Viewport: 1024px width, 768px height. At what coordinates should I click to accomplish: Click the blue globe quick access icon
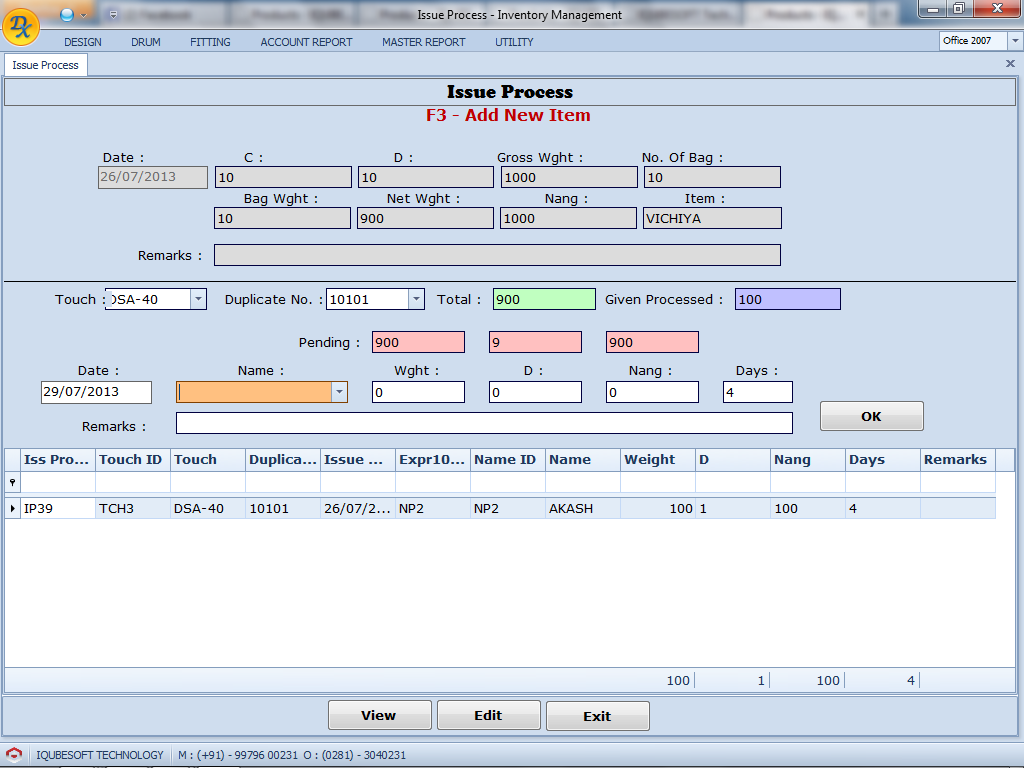point(67,14)
